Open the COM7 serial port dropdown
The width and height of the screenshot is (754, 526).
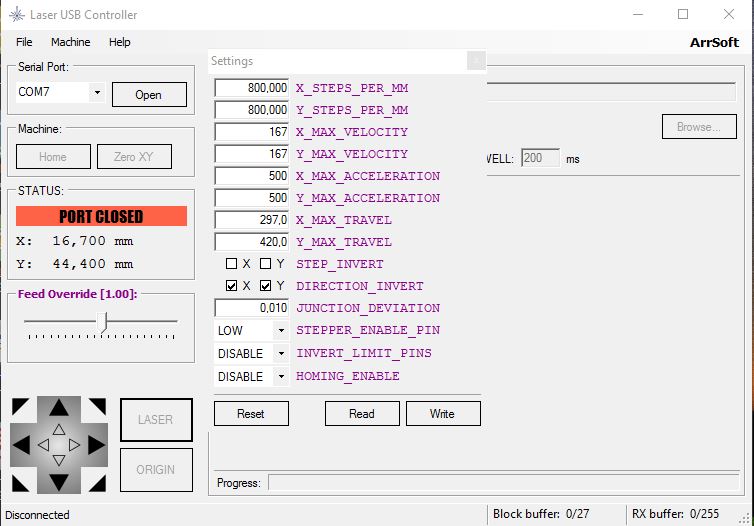[97, 92]
